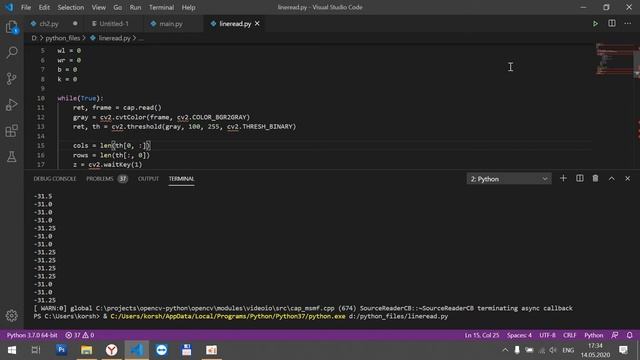Maximize the panel with up chevron
The image size is (640, 360).
pos(611,178)
